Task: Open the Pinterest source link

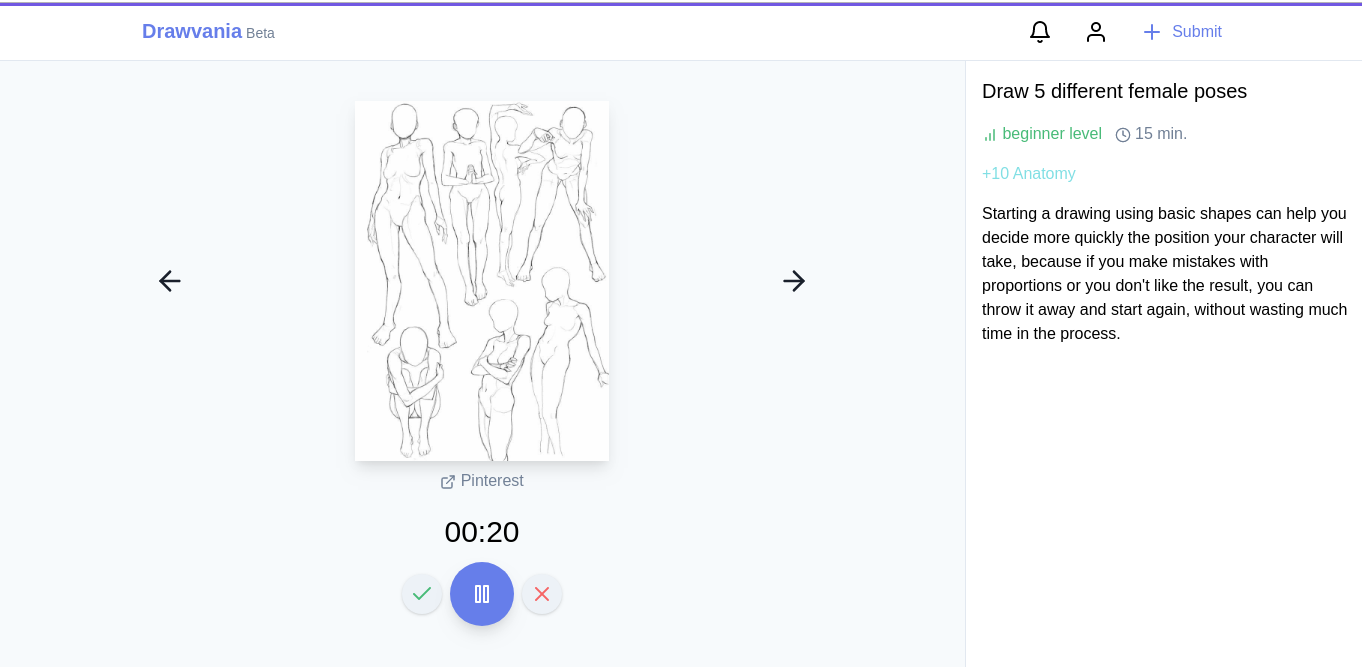Action: [491, 481]
